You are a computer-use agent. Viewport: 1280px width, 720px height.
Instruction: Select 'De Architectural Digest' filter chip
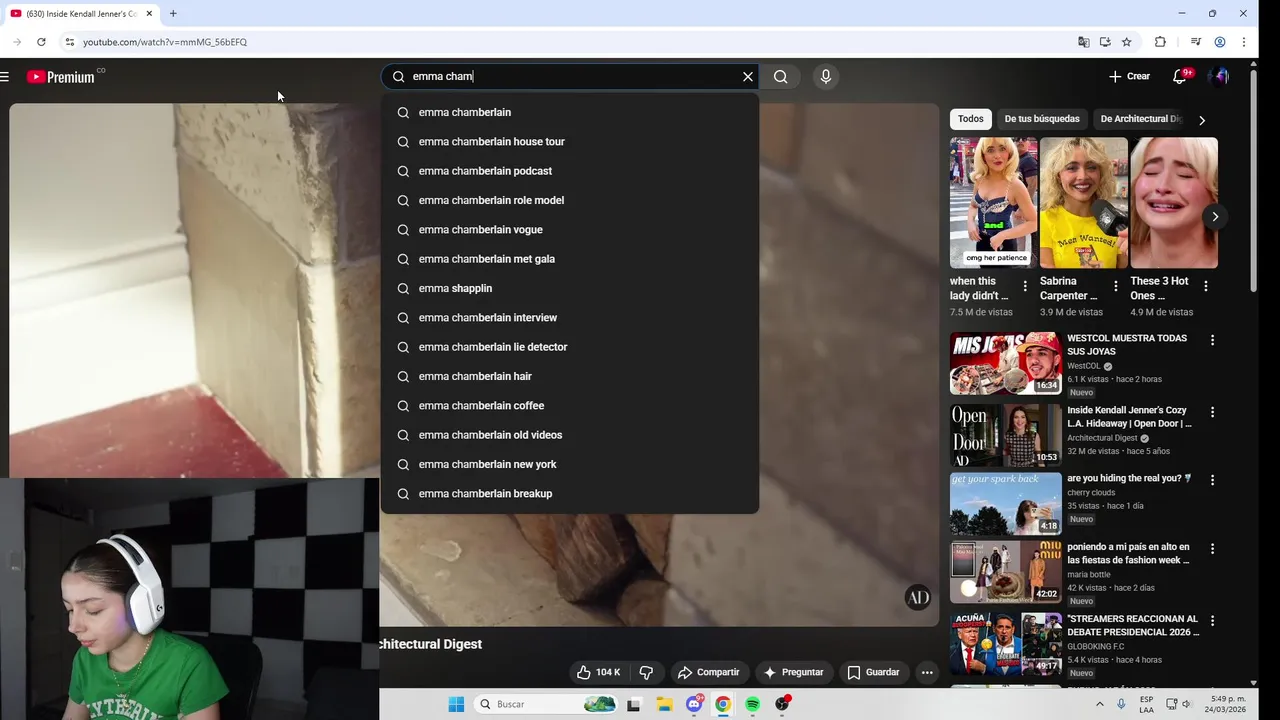[x=1140, y=119]
